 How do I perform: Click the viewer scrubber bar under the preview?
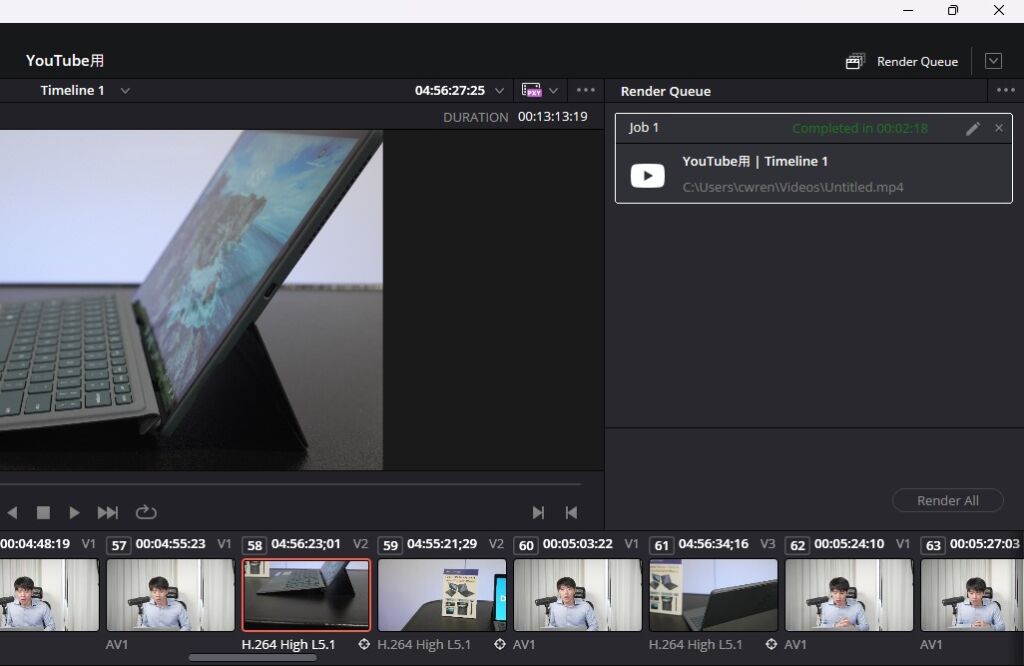(291, 484)
